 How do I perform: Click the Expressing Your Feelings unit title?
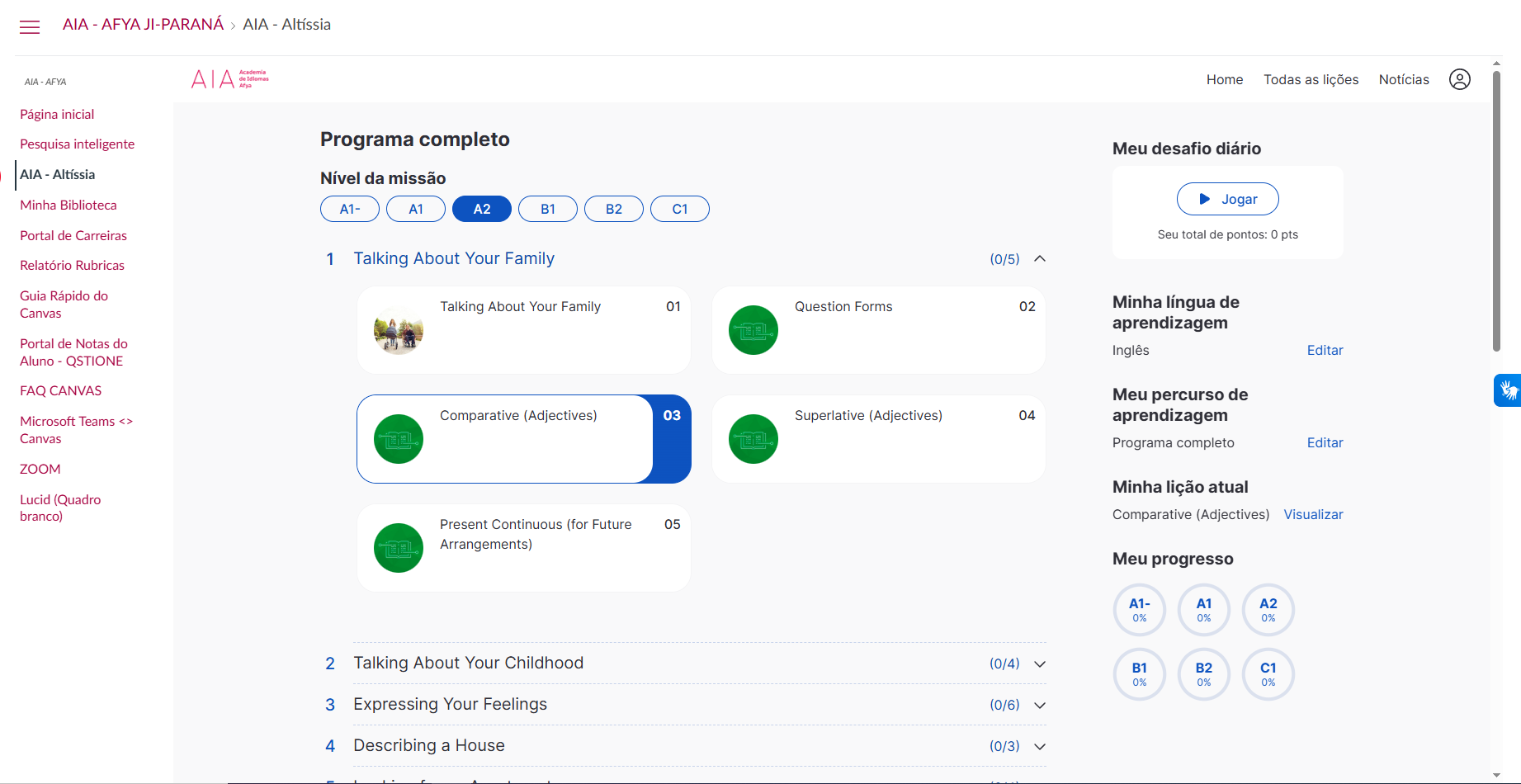coord(450,704)
